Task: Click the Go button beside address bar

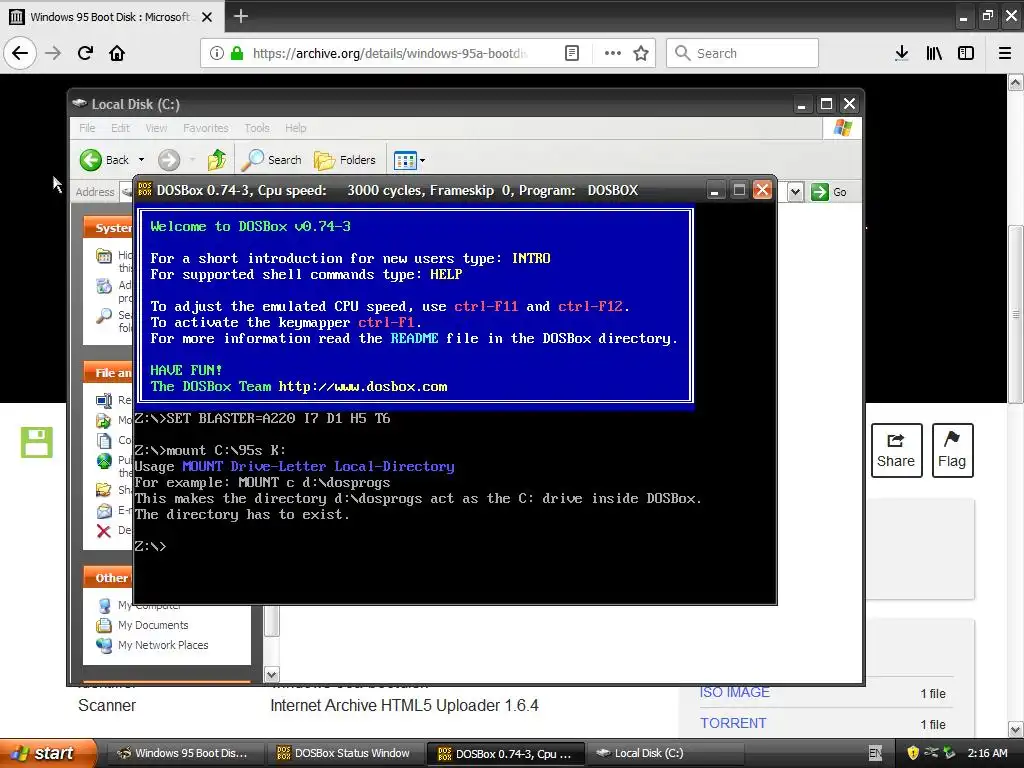Action: (x=829, y=192)
